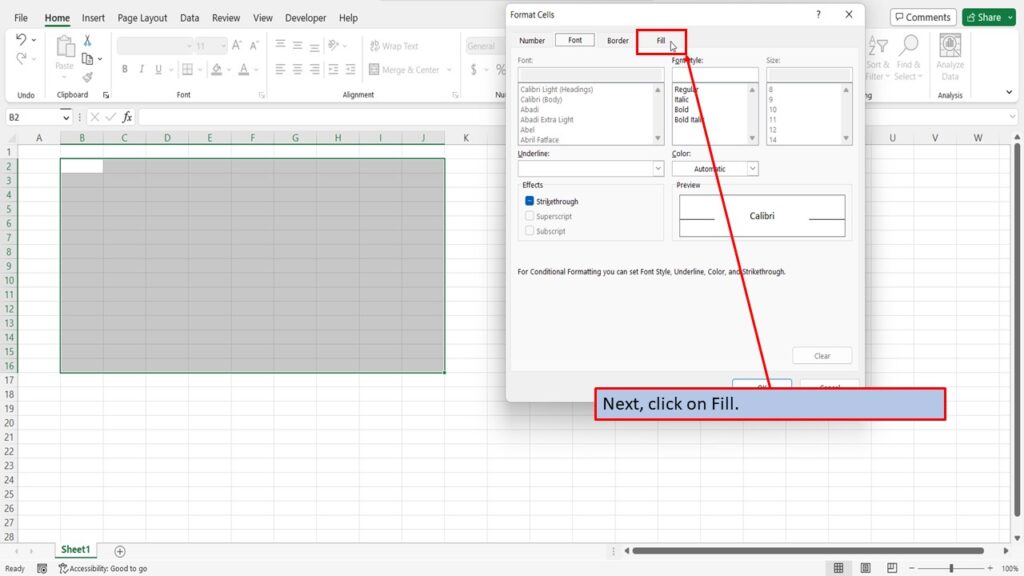Add a new sheet with plus icon
The image size is (1024, 576).
[x=120, y=551]
